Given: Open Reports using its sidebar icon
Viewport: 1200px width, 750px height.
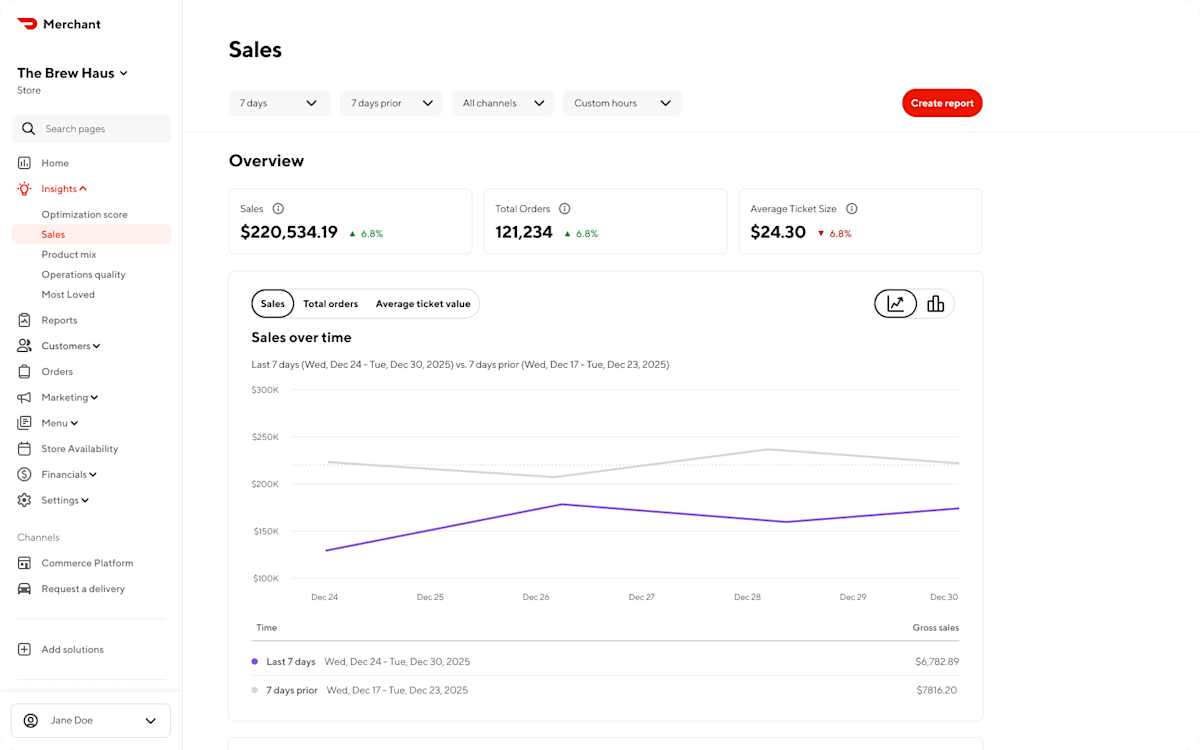Looking at the screenshot, I should (x=24, y=319).
